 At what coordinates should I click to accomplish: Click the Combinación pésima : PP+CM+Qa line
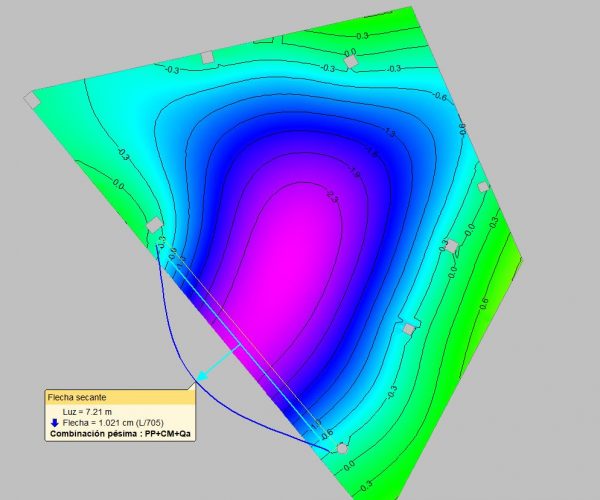click(120, 435)
